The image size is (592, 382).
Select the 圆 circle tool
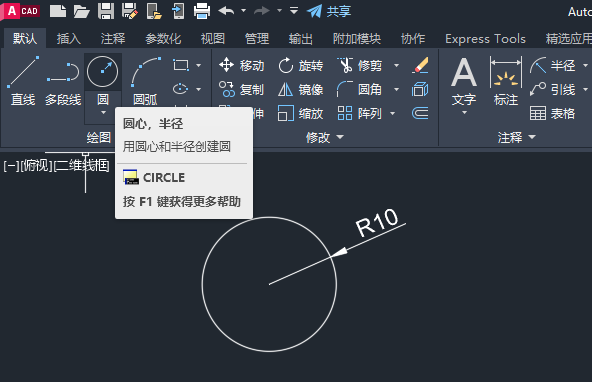click(103, 72)
